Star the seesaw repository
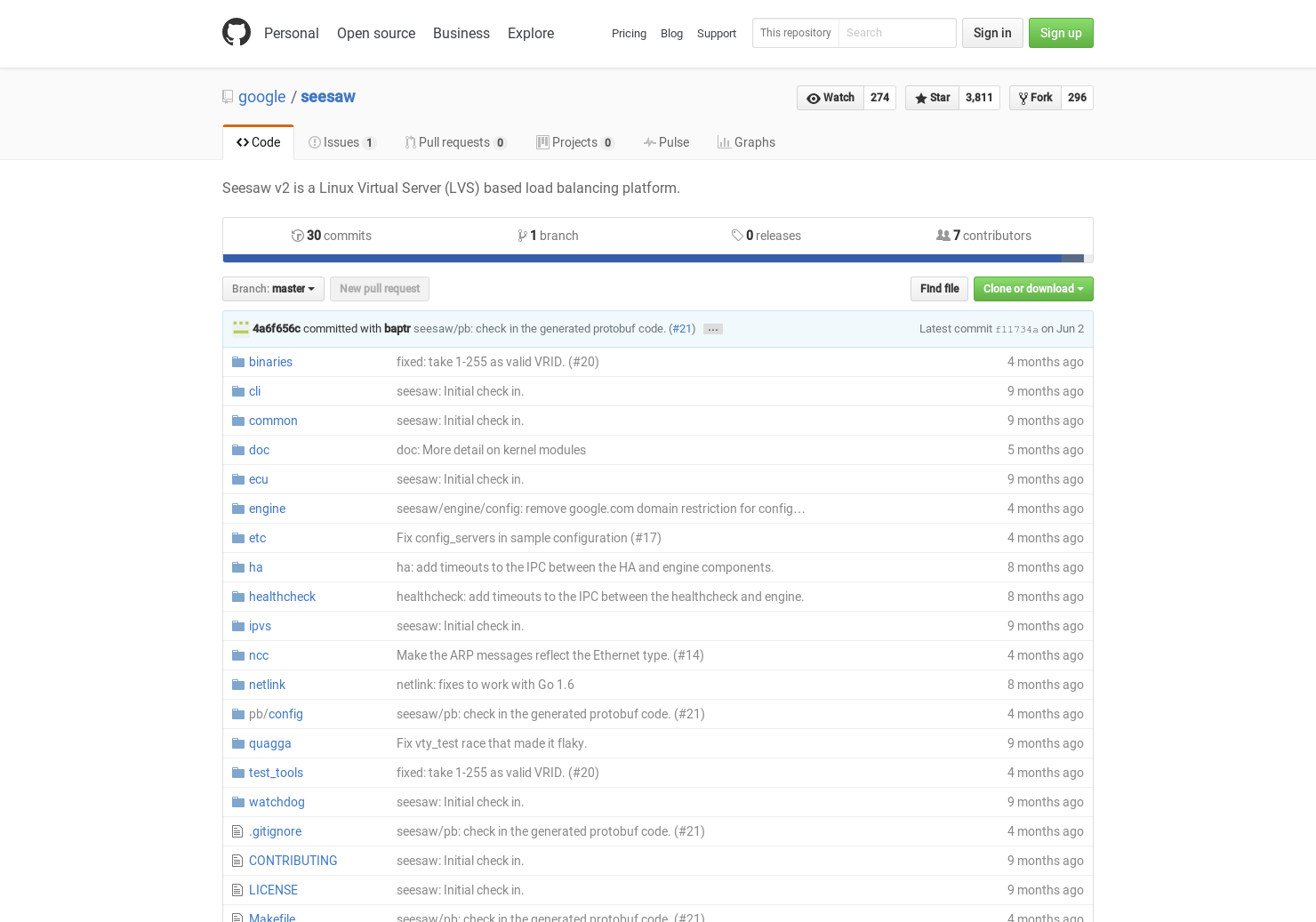 tap(932, 98)
